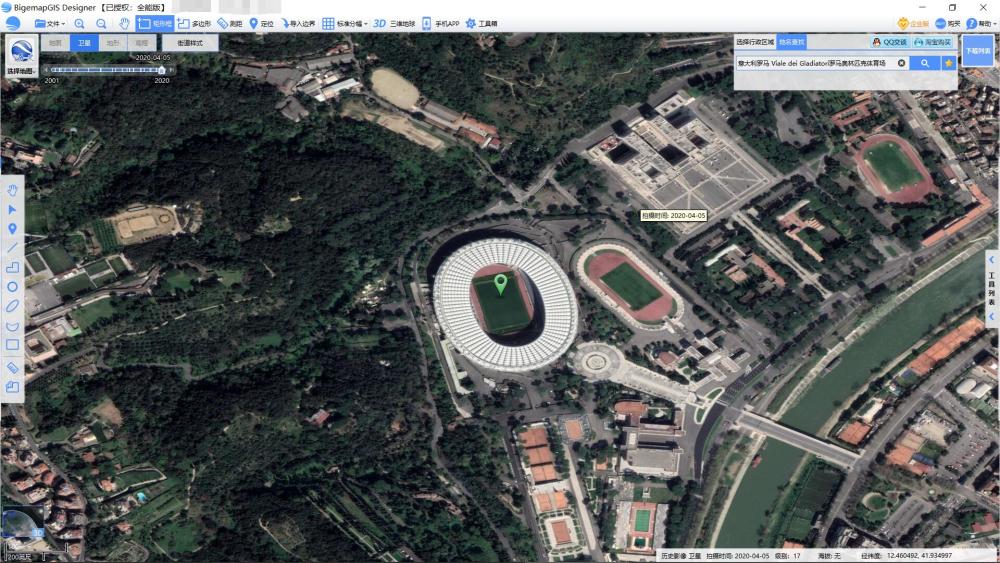
Task: Click 导入边界 import boundary
Action: [298, 24]
